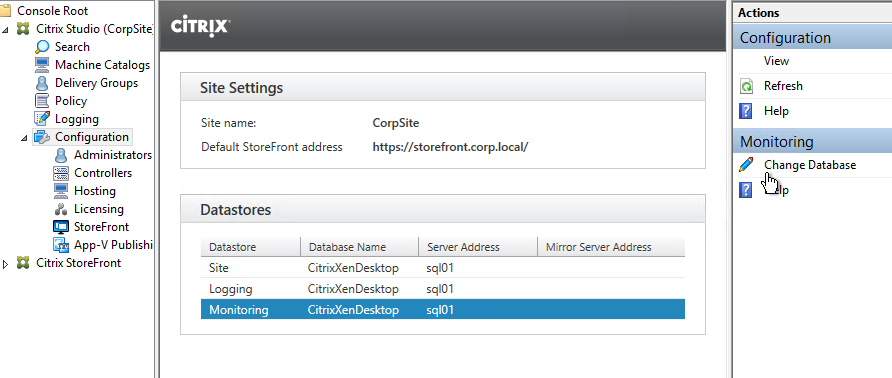Viewport: 892px width, 378px height.
Task: Expand the Citrix StoreFront node
Action: pyautogui.click(x=6, y=264)
